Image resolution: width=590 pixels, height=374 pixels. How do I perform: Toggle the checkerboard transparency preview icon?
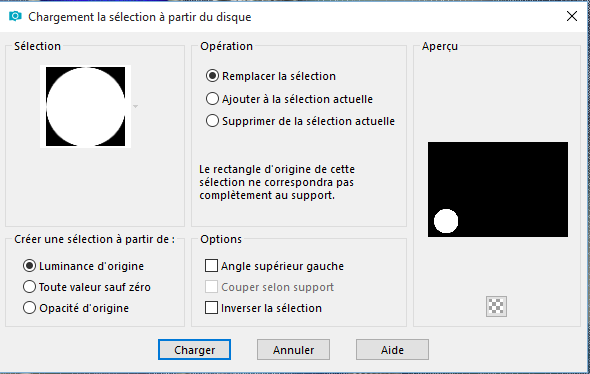tap(496, 306)
